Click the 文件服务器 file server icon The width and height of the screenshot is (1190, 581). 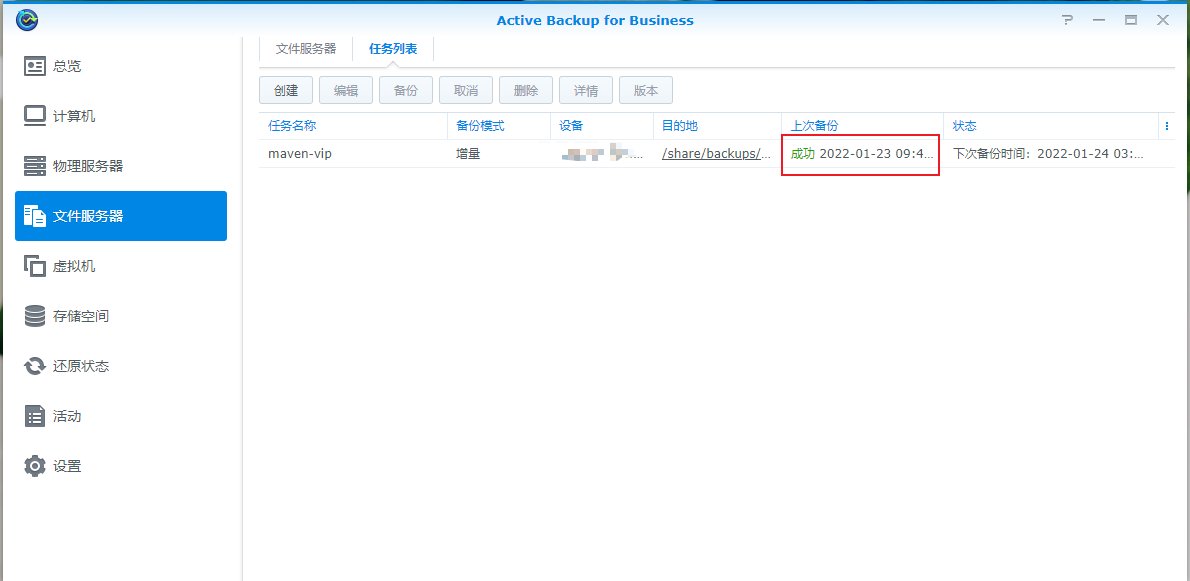(x=35, y=216)
